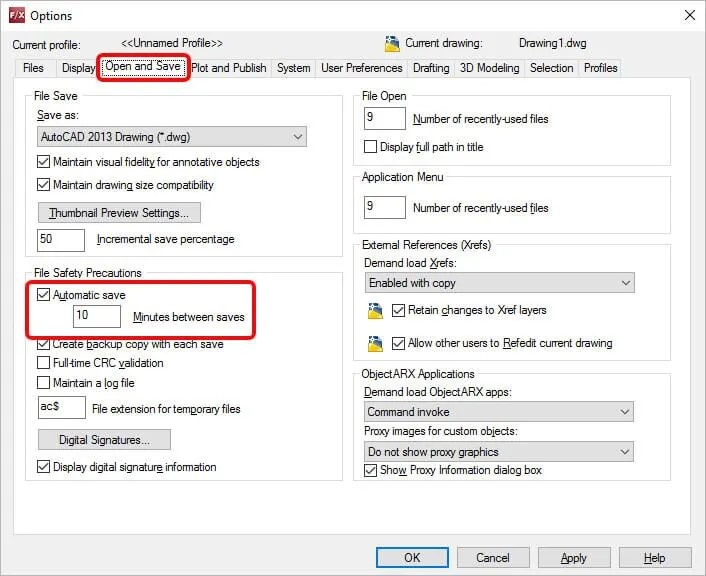Open the 3D Modeling tab

[489, 68]
